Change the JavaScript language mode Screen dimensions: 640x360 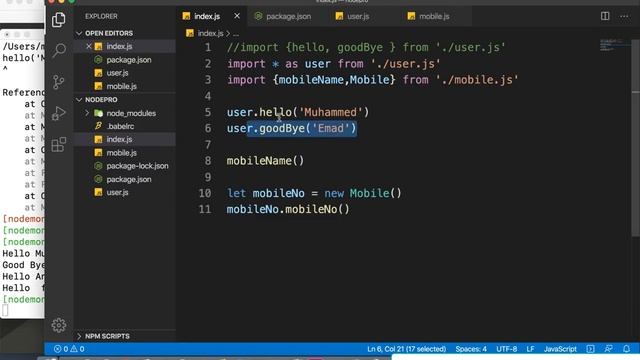(560, 349)
